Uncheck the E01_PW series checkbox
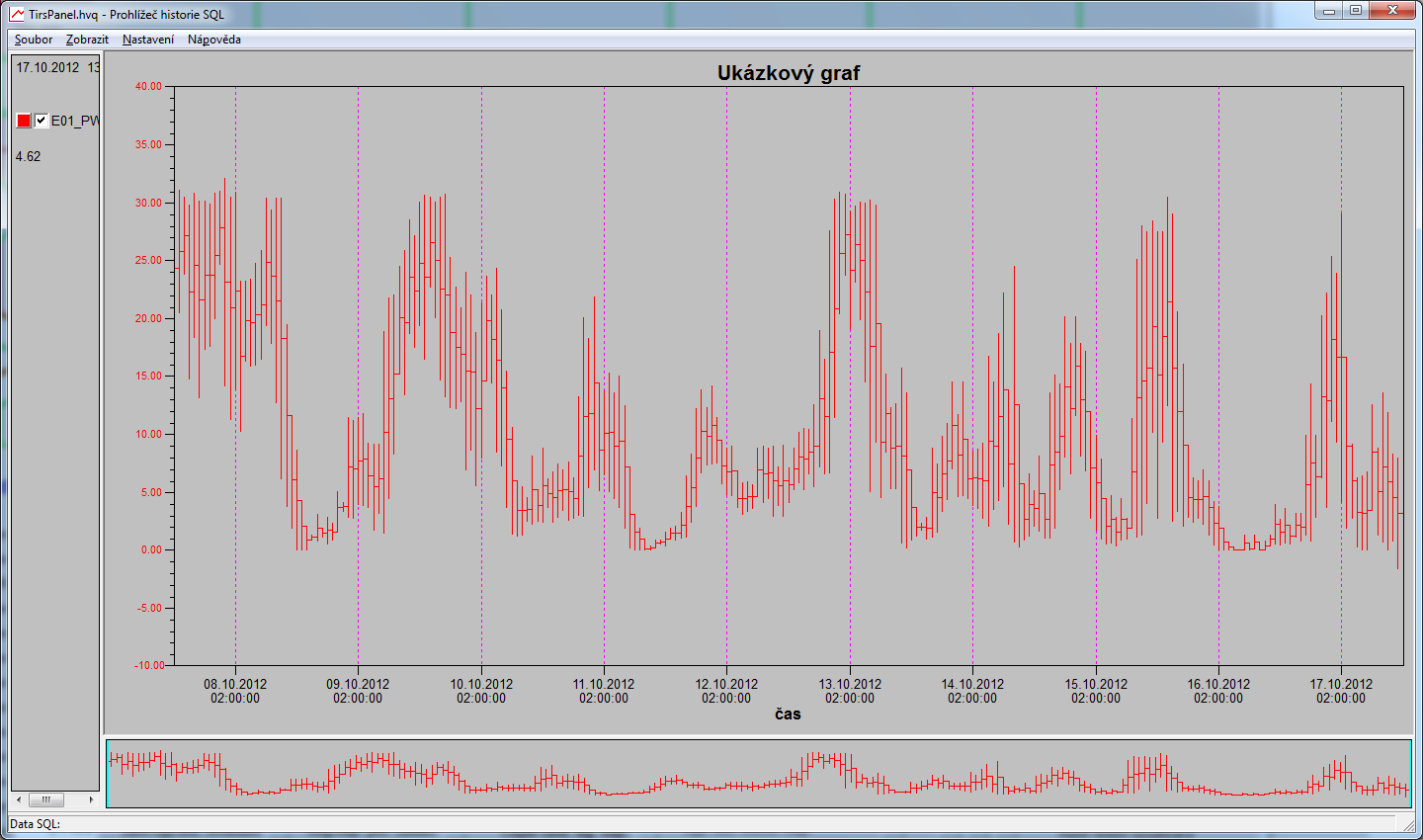1423x840 pixels. (42, 121)
